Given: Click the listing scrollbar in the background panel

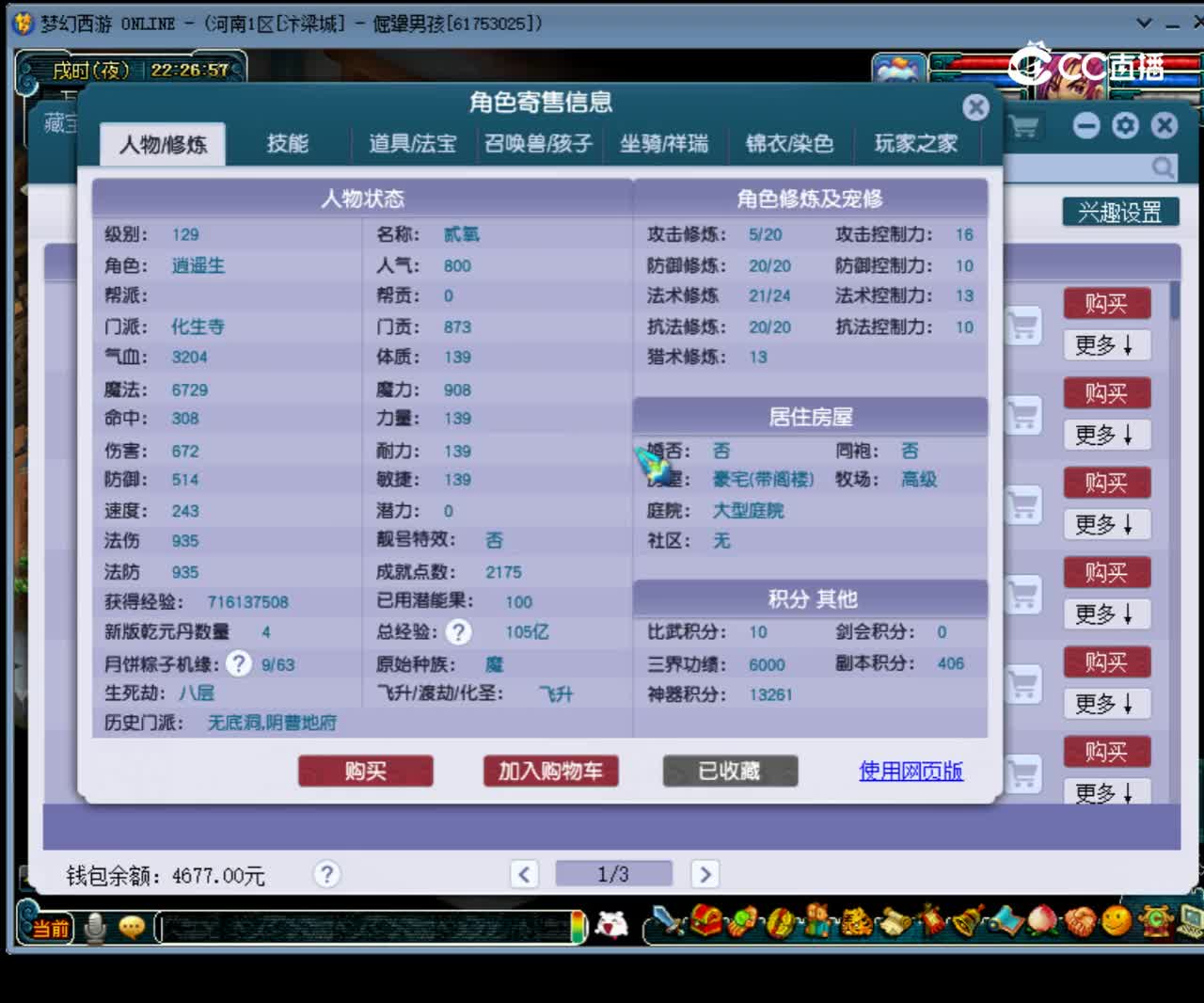Looking at the screenshot, I should pos(1175,301).
